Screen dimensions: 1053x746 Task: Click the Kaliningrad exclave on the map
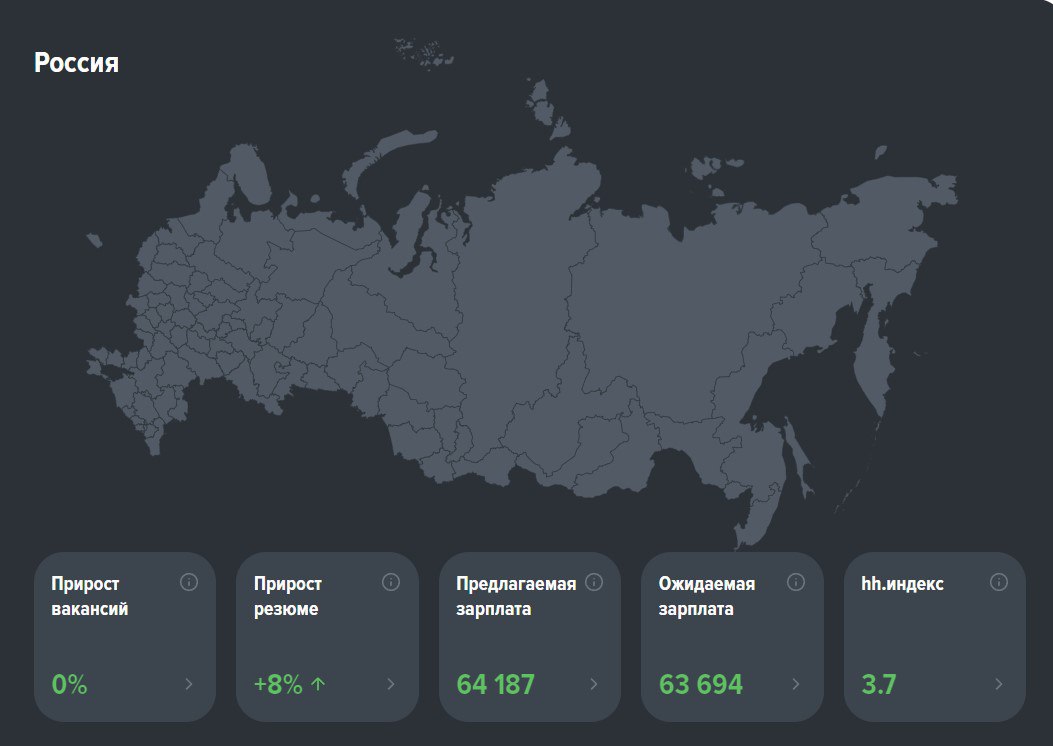[94, 240]
